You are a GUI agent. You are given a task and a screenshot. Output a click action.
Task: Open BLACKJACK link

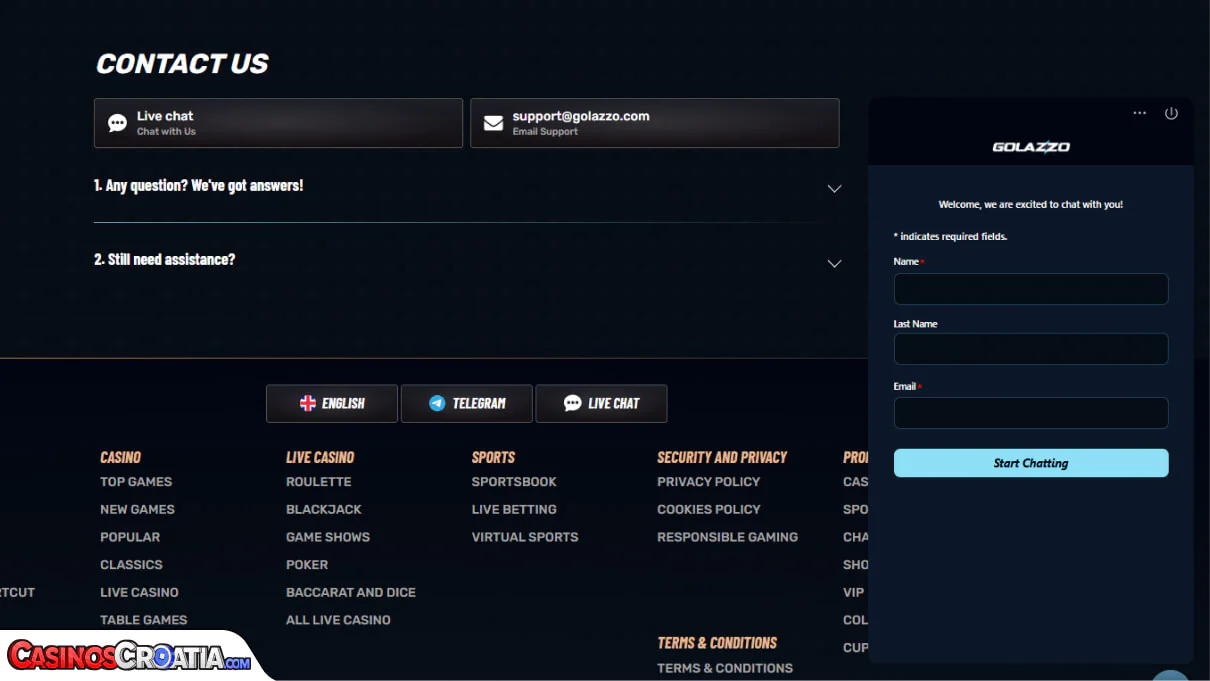point(324,509)
